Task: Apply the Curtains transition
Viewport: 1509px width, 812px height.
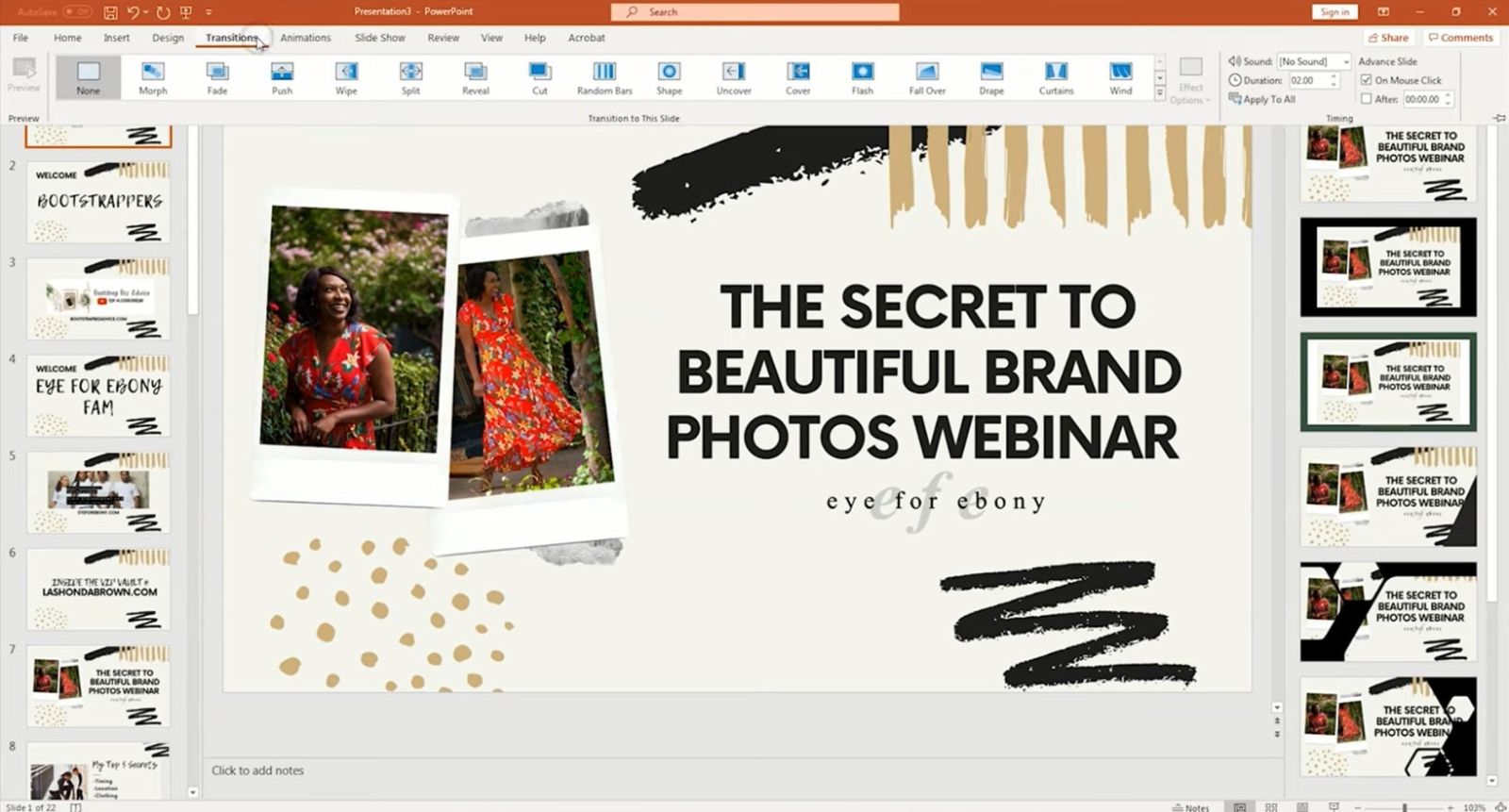Action: pos(1055,77)
